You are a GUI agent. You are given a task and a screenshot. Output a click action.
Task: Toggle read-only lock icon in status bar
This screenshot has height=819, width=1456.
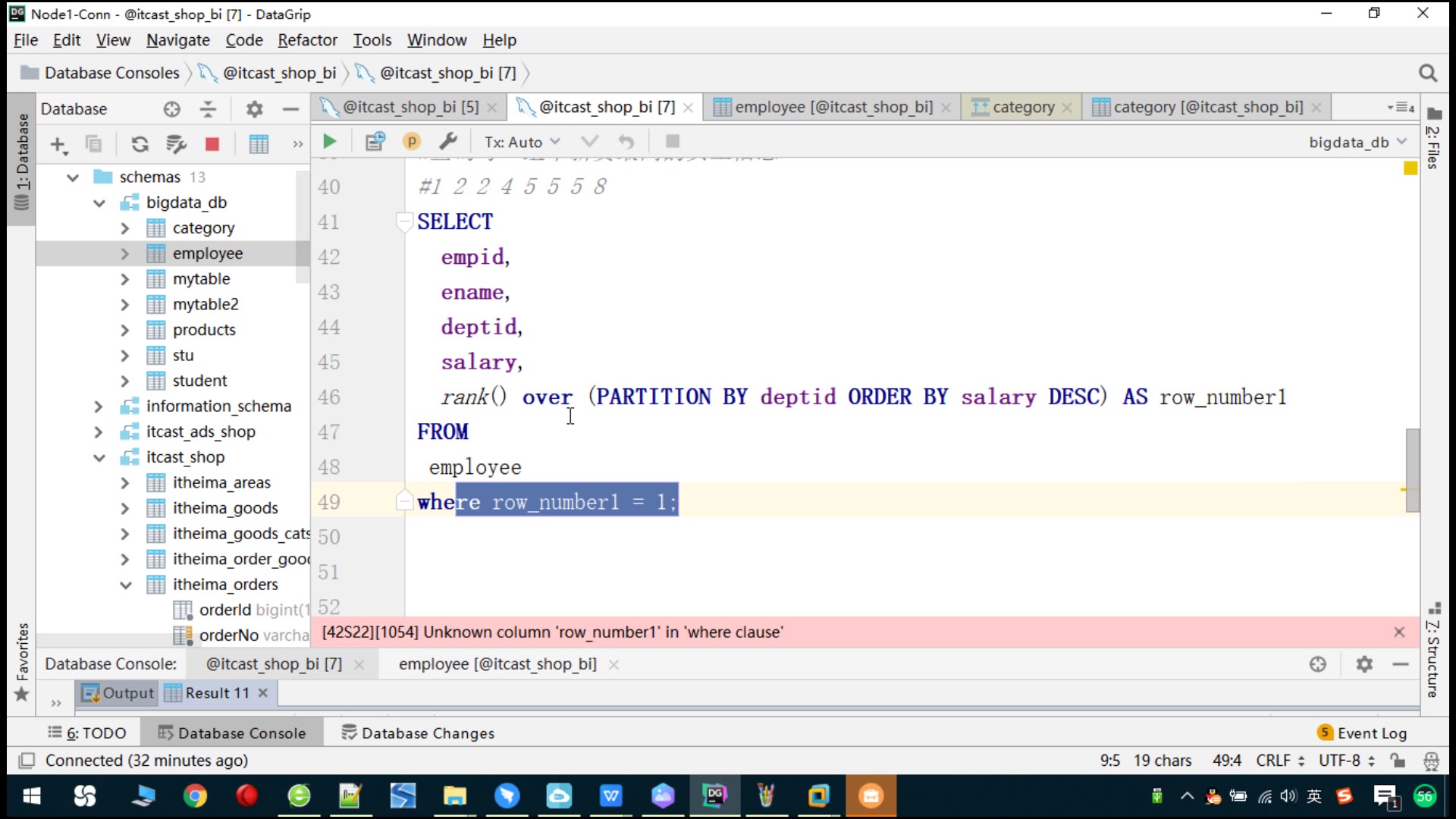(1398, 761)
